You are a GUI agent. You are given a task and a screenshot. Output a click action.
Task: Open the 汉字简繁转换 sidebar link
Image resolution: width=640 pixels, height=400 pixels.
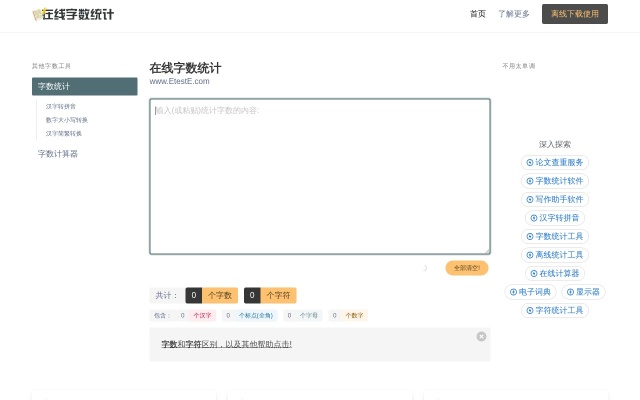[x=64, y=133]
